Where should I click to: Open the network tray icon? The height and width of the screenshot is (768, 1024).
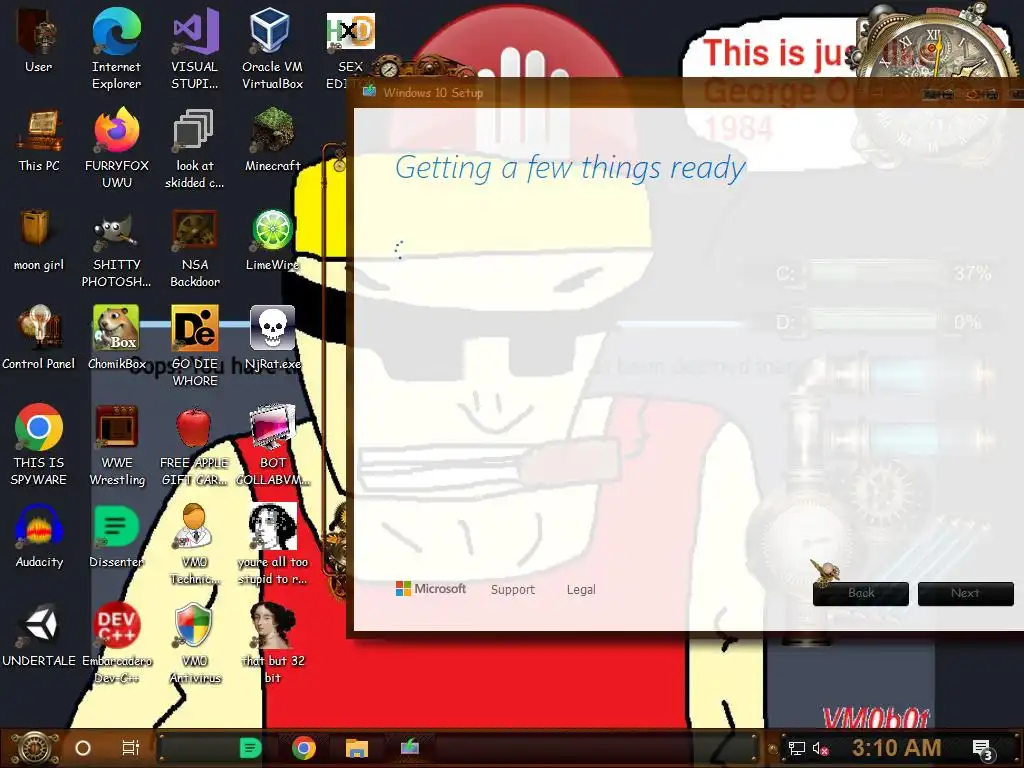797,748
